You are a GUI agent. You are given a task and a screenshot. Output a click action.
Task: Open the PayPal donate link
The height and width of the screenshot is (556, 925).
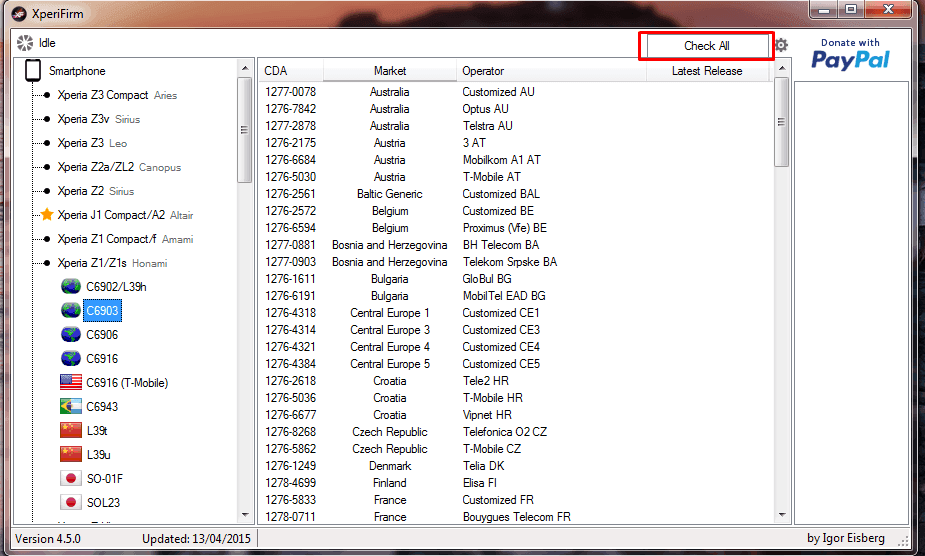850,54
